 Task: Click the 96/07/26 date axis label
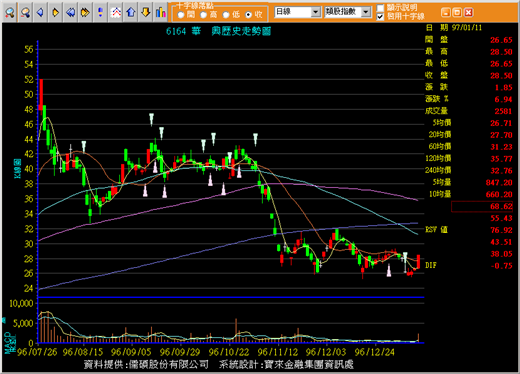click(37, 352)
